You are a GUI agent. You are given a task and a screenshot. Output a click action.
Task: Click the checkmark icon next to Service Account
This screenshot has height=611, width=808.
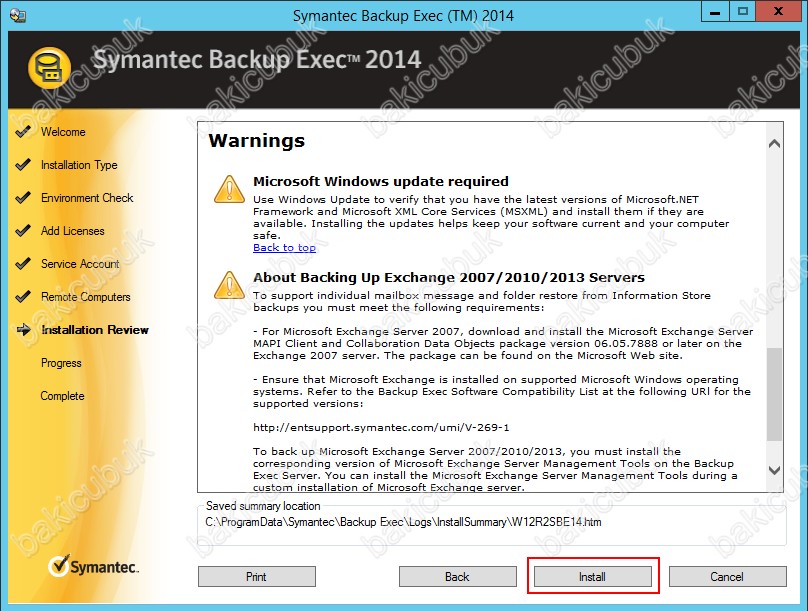pyautogui.click(x=23, y=264)
